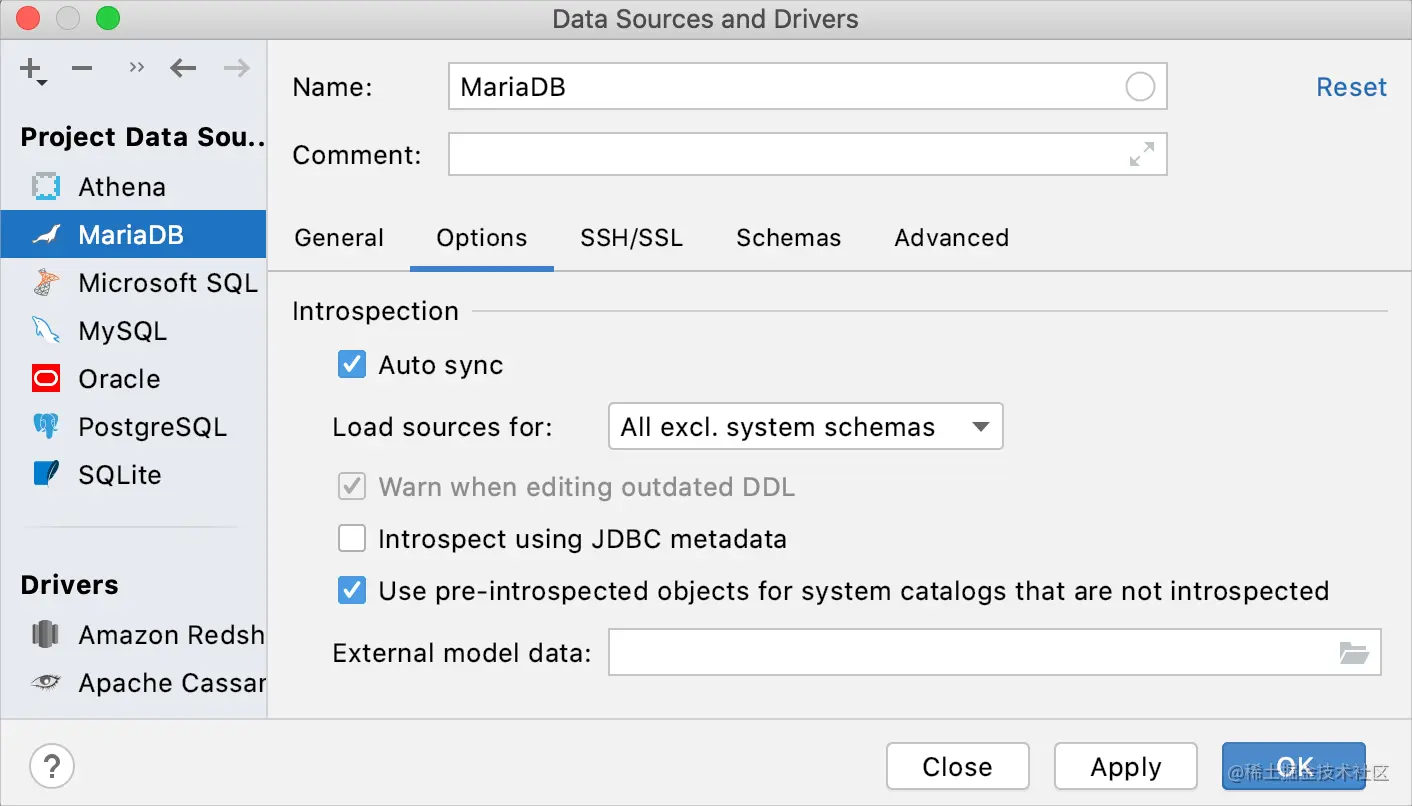Click the Reset link

pos(1351,88)
